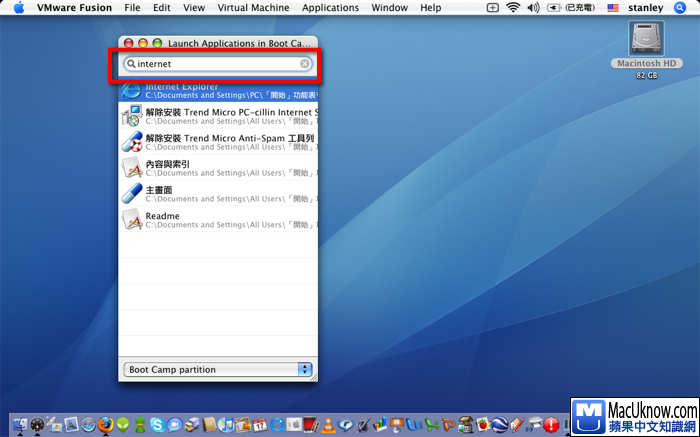The height and width of the screenshot is (437, 700).
Task: Launch Internet Explorer from the results list
Action: [215, 91]
